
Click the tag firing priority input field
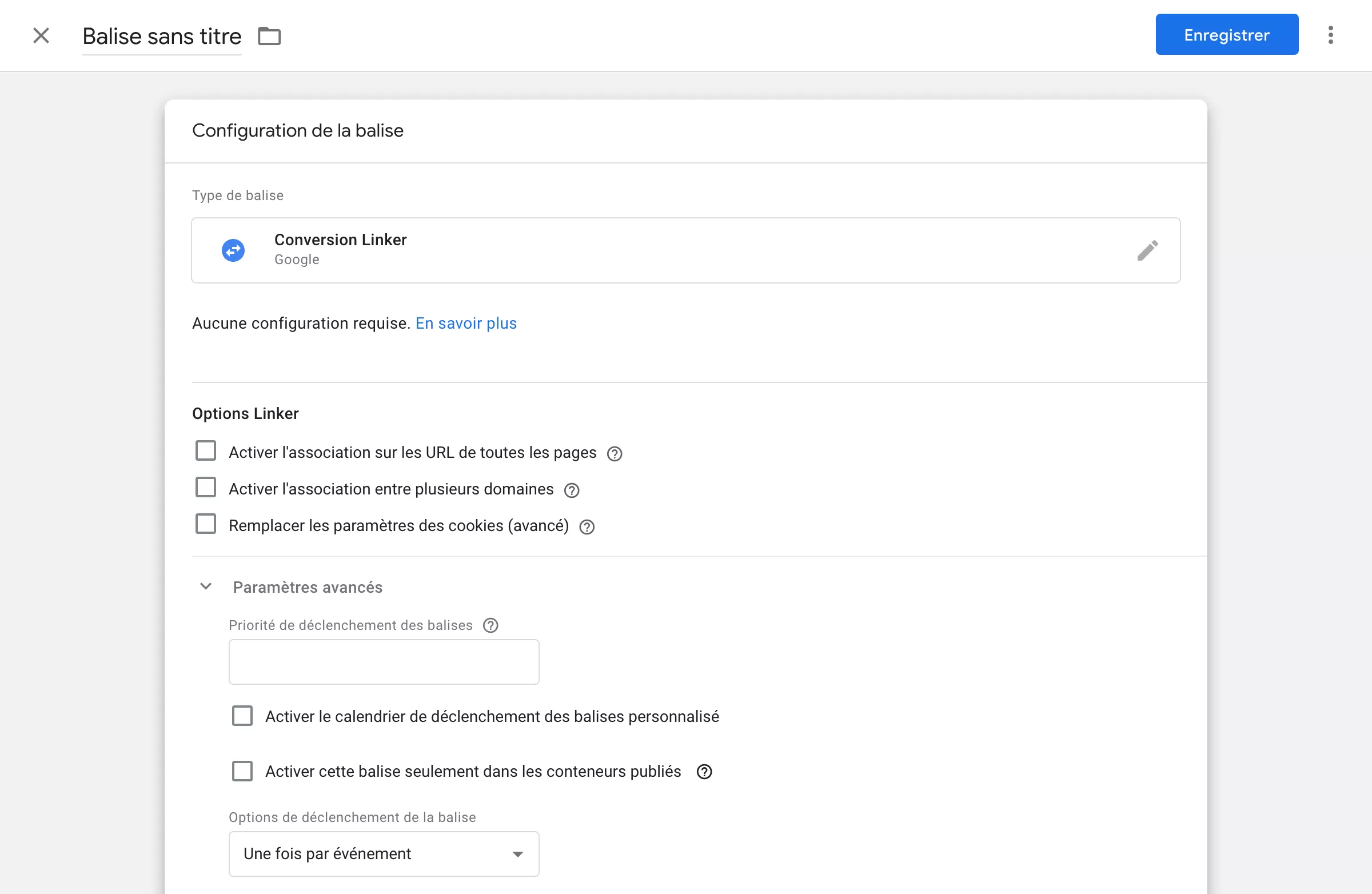coord(384,662)
